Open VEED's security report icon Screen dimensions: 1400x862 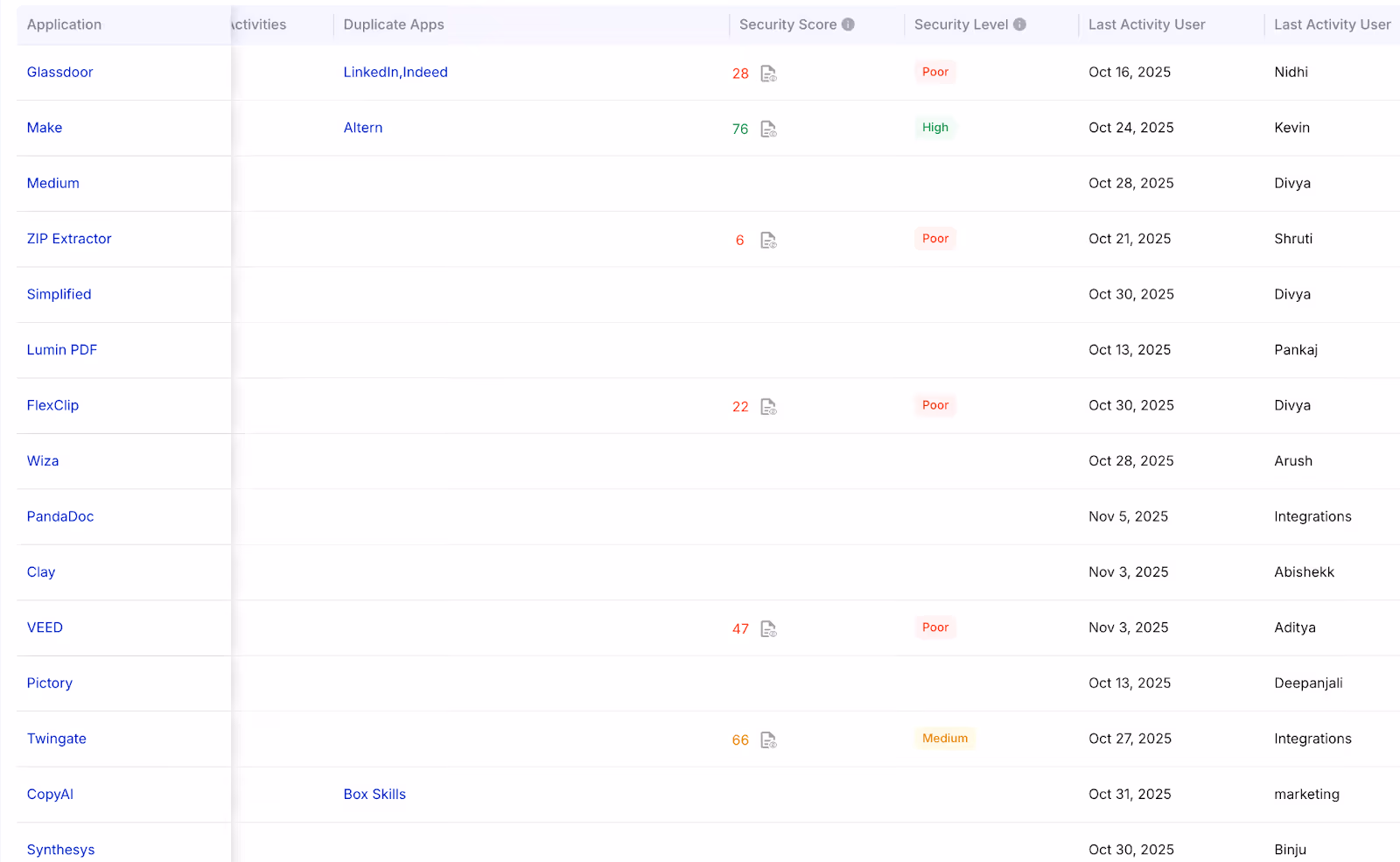point(768,629)
